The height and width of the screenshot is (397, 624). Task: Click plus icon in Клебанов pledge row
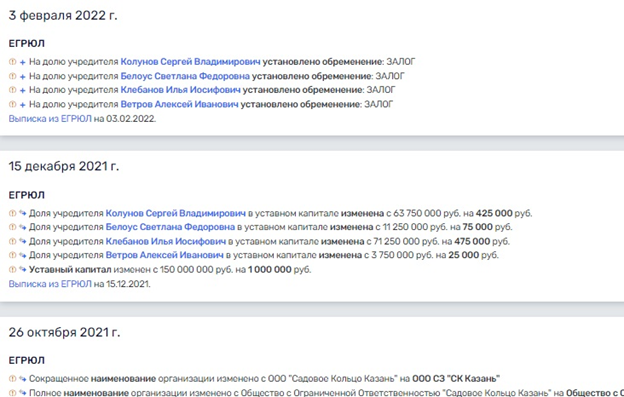click(23, 90)
